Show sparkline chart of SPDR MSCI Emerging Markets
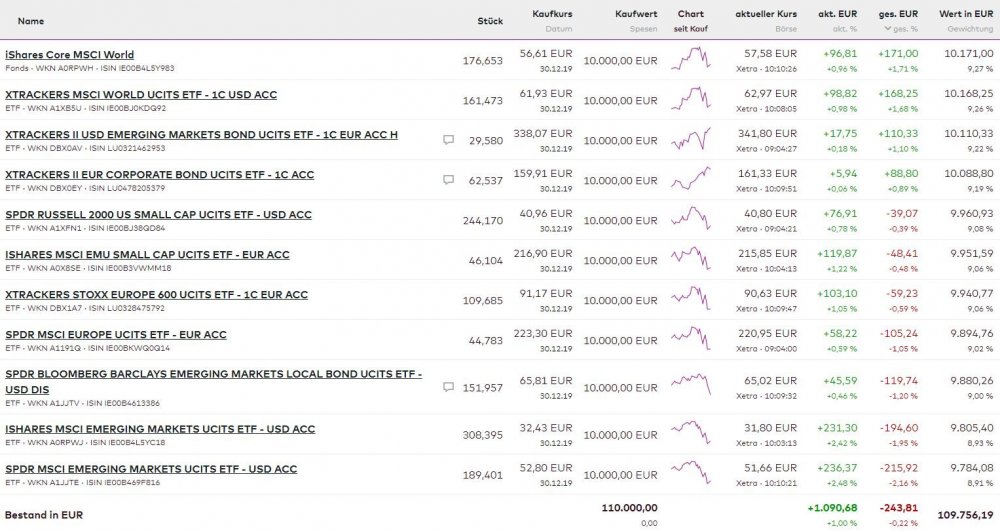The height and width of the screenshot is (531, 1000). pyautogui.click(x=691, y=474)
